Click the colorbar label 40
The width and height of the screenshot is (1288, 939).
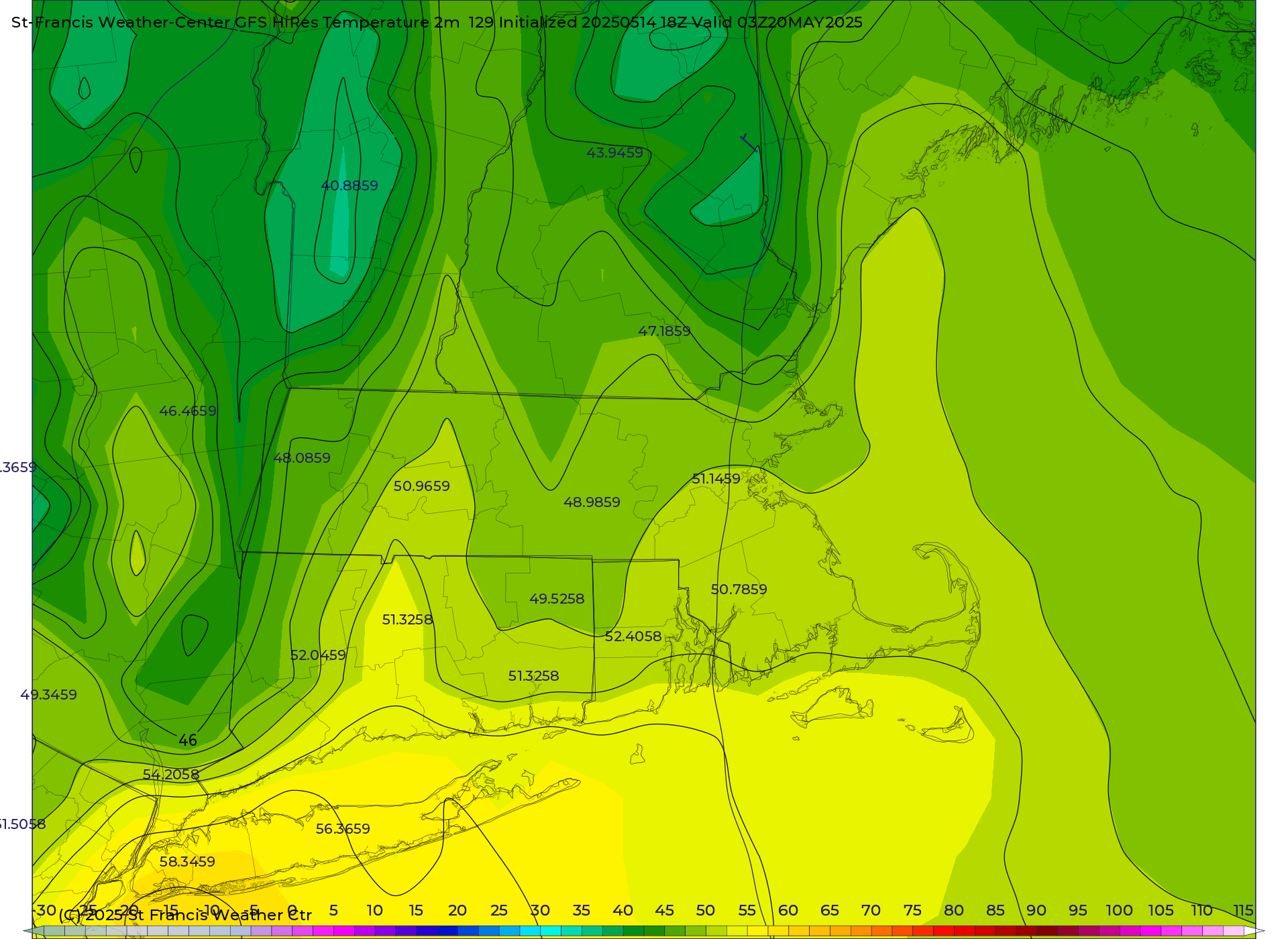623,911
